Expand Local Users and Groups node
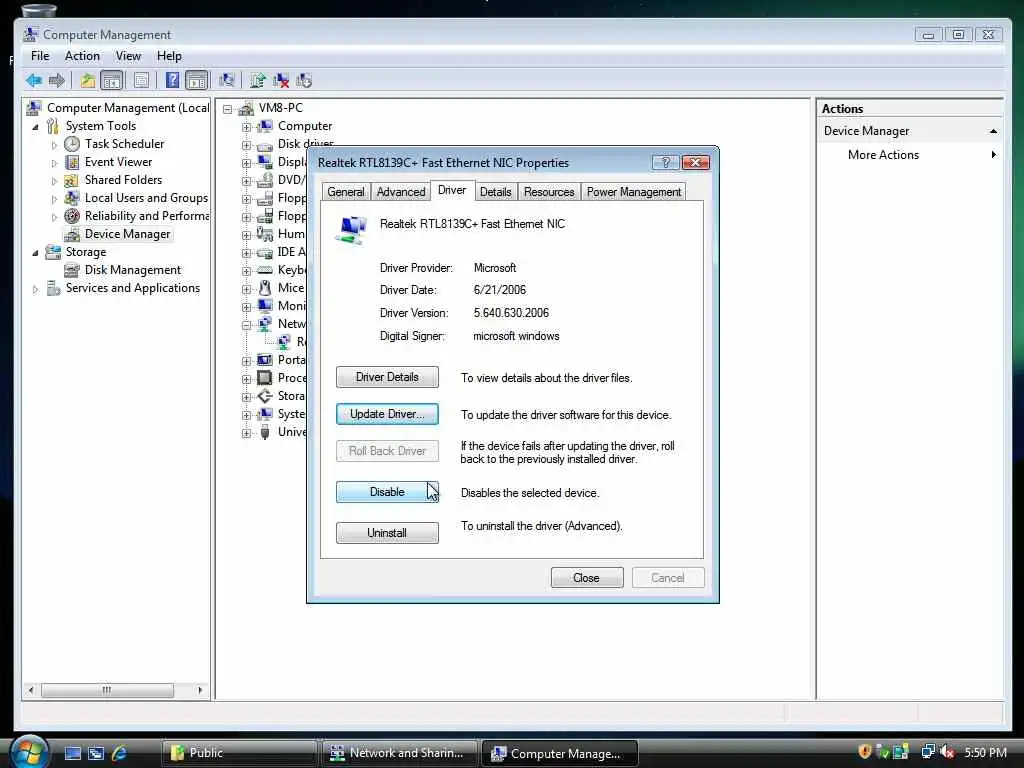Viewport: 1024px width, 768px height. click(54, 199)
